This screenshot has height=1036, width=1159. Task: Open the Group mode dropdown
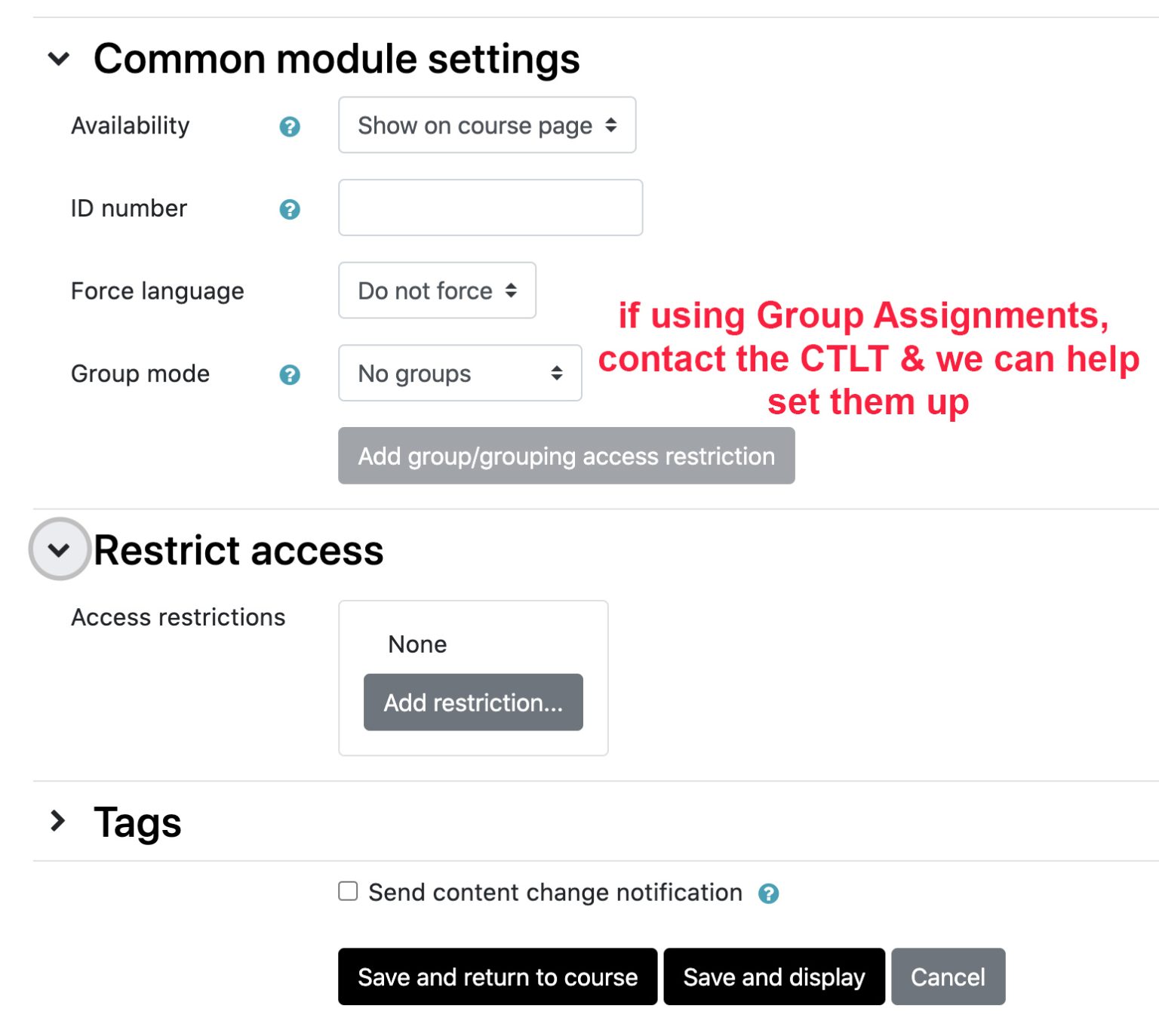[x=460, y=373]
